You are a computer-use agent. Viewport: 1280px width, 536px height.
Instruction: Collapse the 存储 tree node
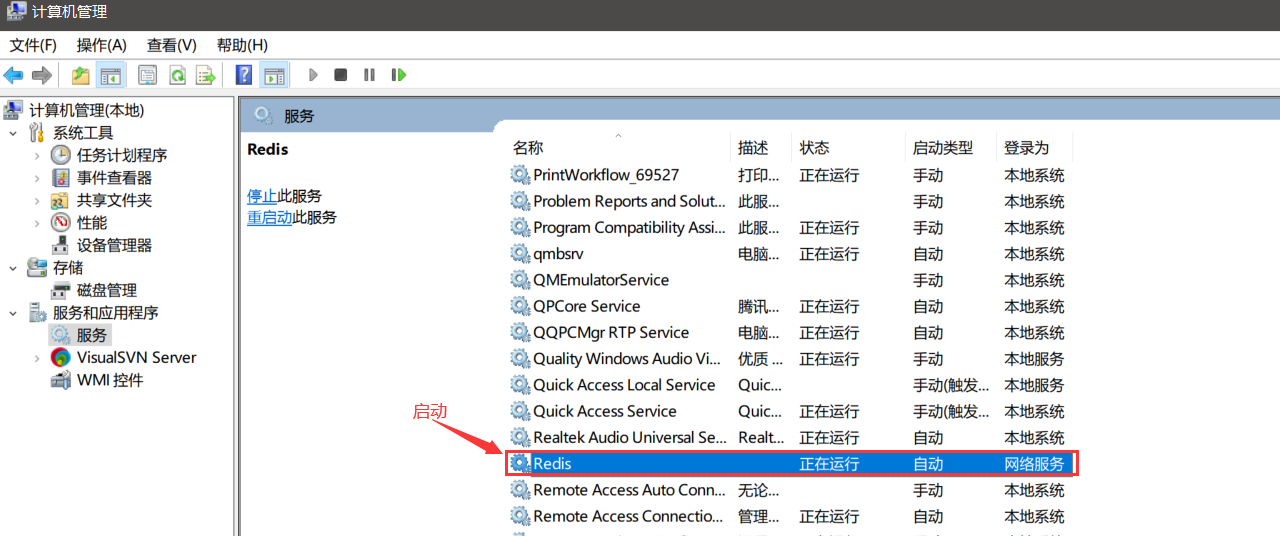13,268
